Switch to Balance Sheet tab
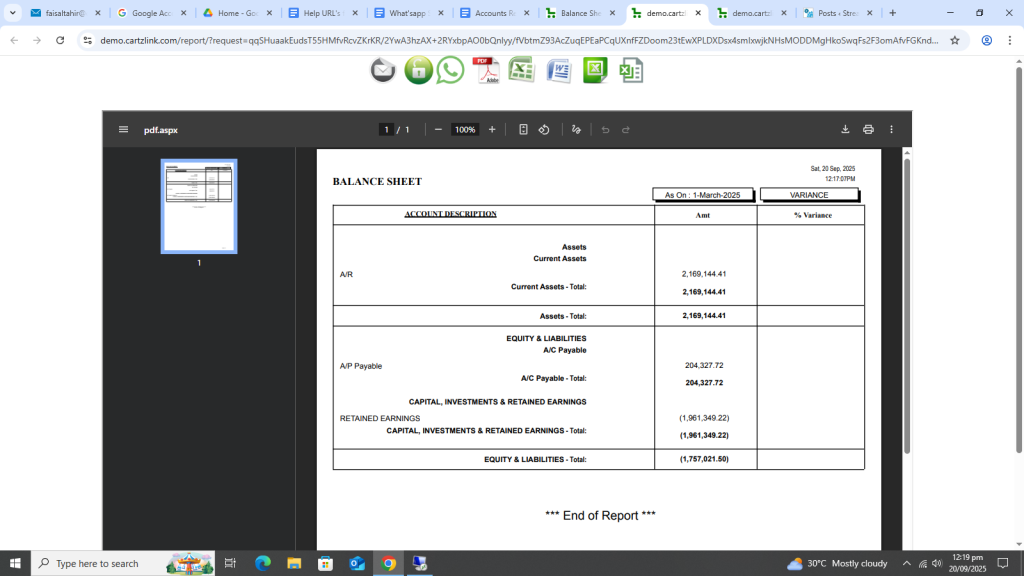This screenshot has width=1024, height=576. coord(579,13)
